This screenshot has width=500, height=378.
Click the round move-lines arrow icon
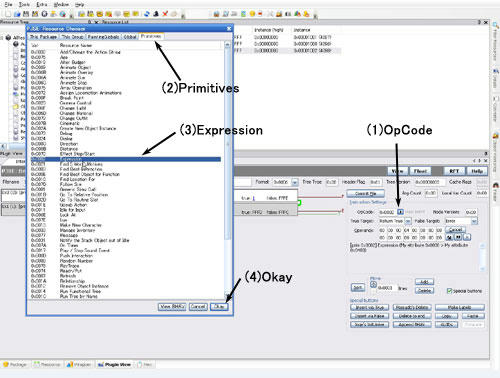click(373, 285)
